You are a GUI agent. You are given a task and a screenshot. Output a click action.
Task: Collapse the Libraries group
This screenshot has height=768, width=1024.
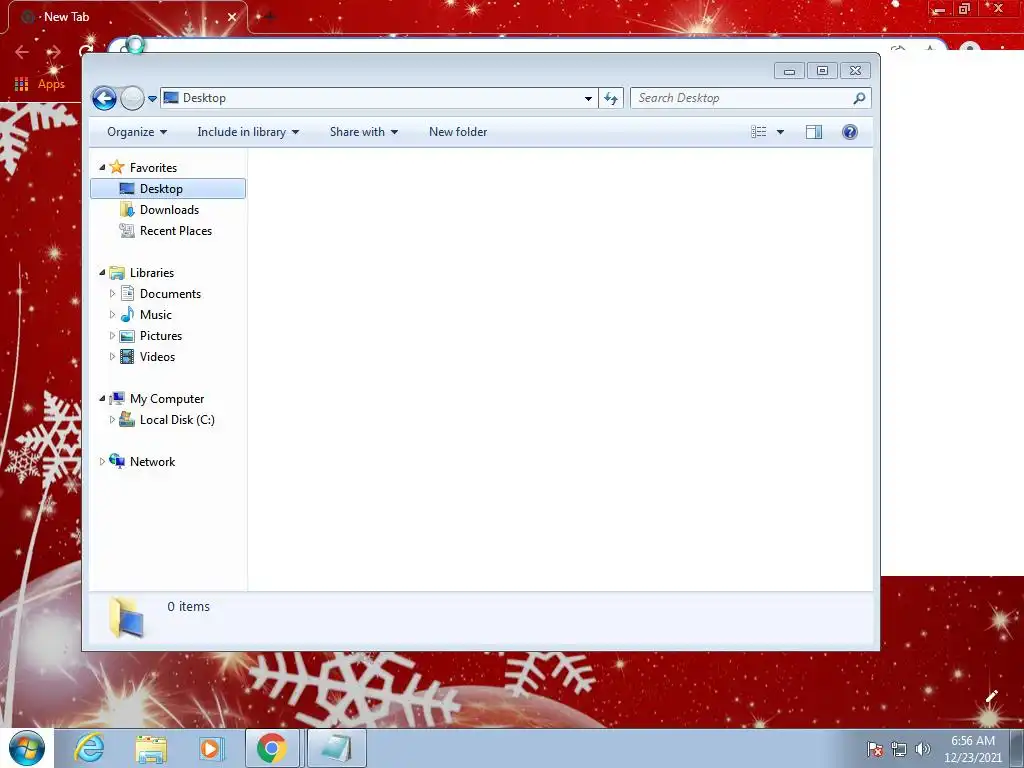point(102,272)
